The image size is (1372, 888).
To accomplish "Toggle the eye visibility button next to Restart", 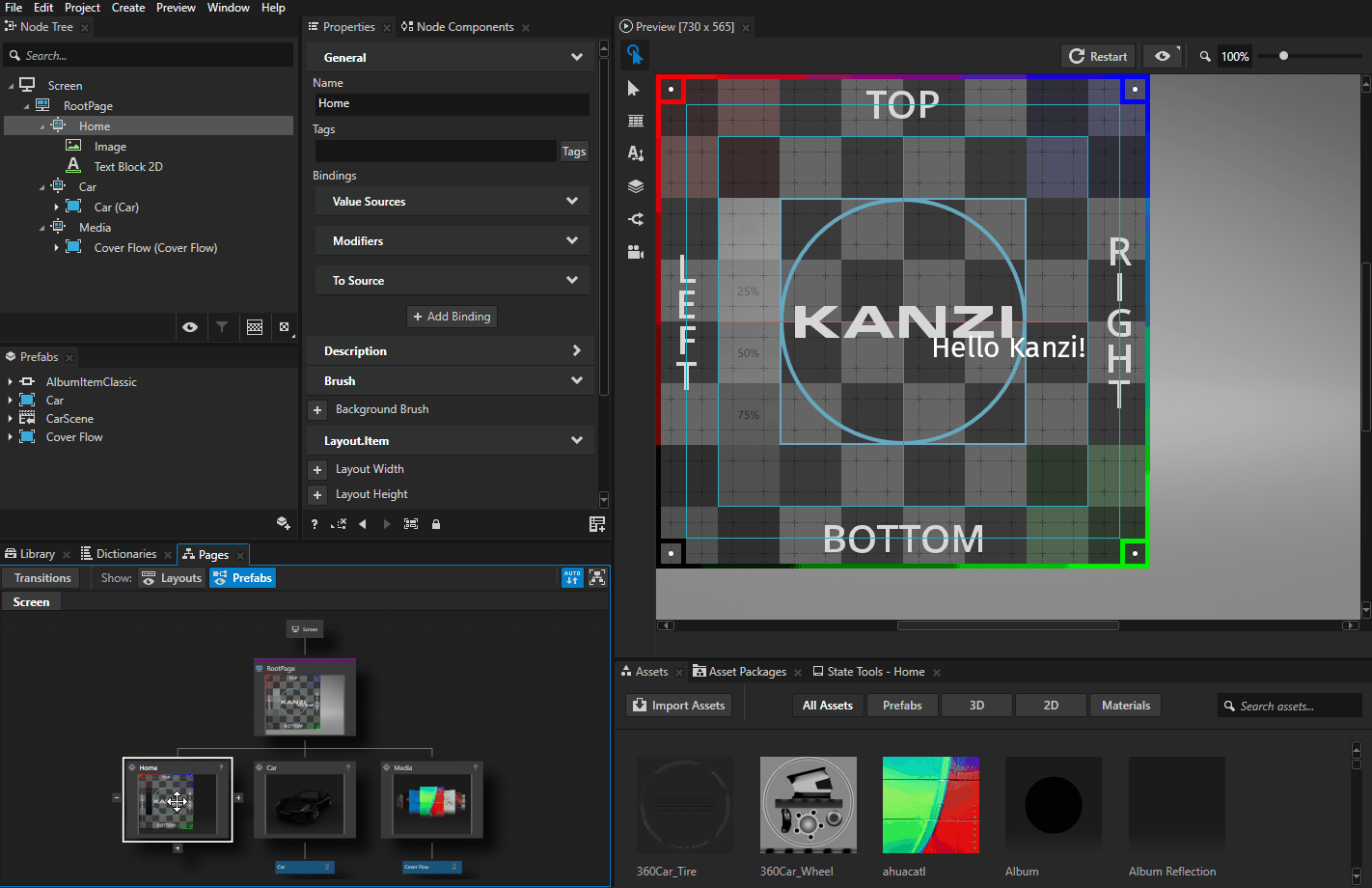I will pyautogui.click(x=1163, y=56).
